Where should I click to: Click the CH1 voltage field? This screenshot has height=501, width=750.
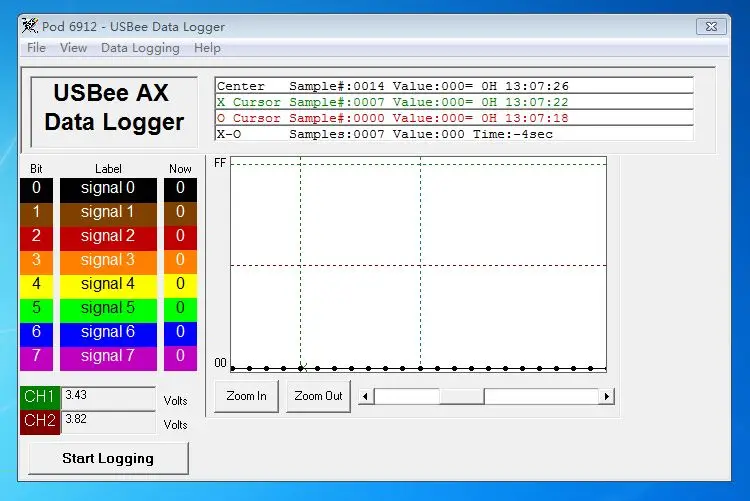[109, 398]
